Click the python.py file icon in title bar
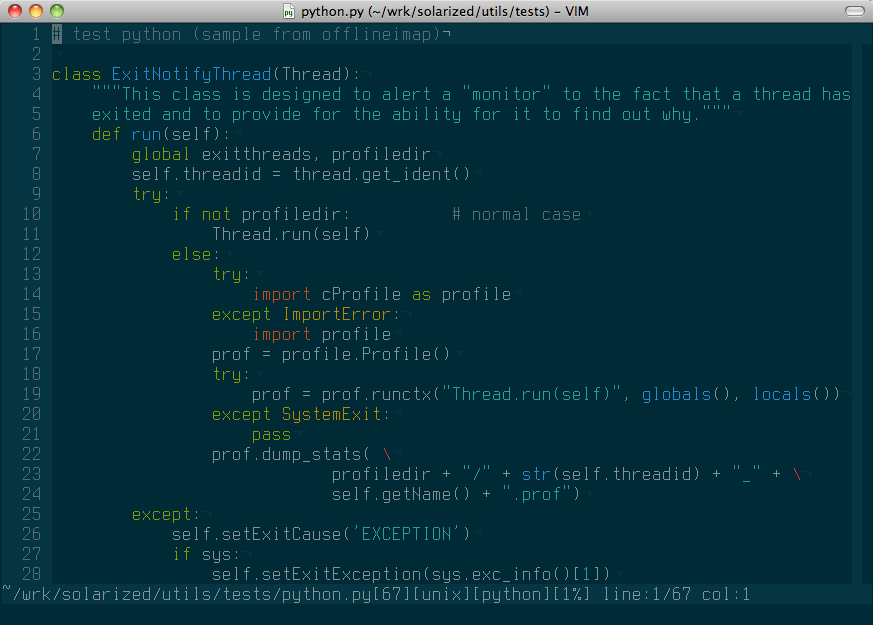Viewport: 873px width, 625px height. 289,11
